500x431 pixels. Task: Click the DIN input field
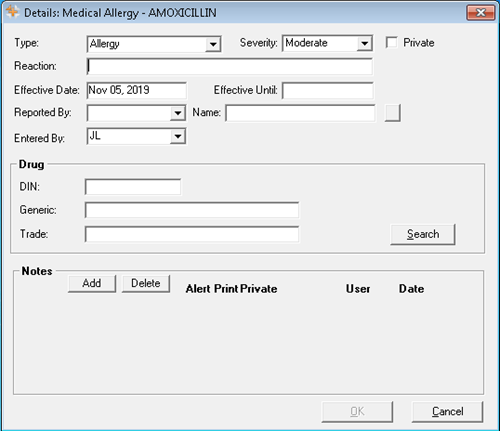point(133,187)
